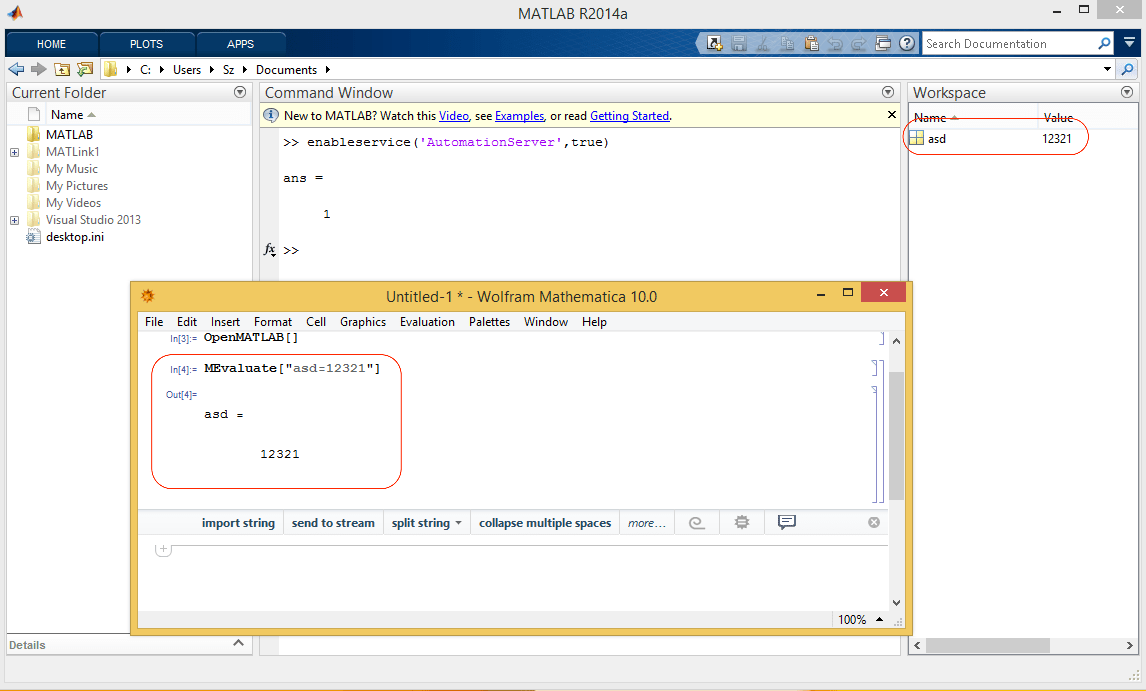Open Current Folder panel actions dropdown
1146x691 pixels.
(240, 92)
